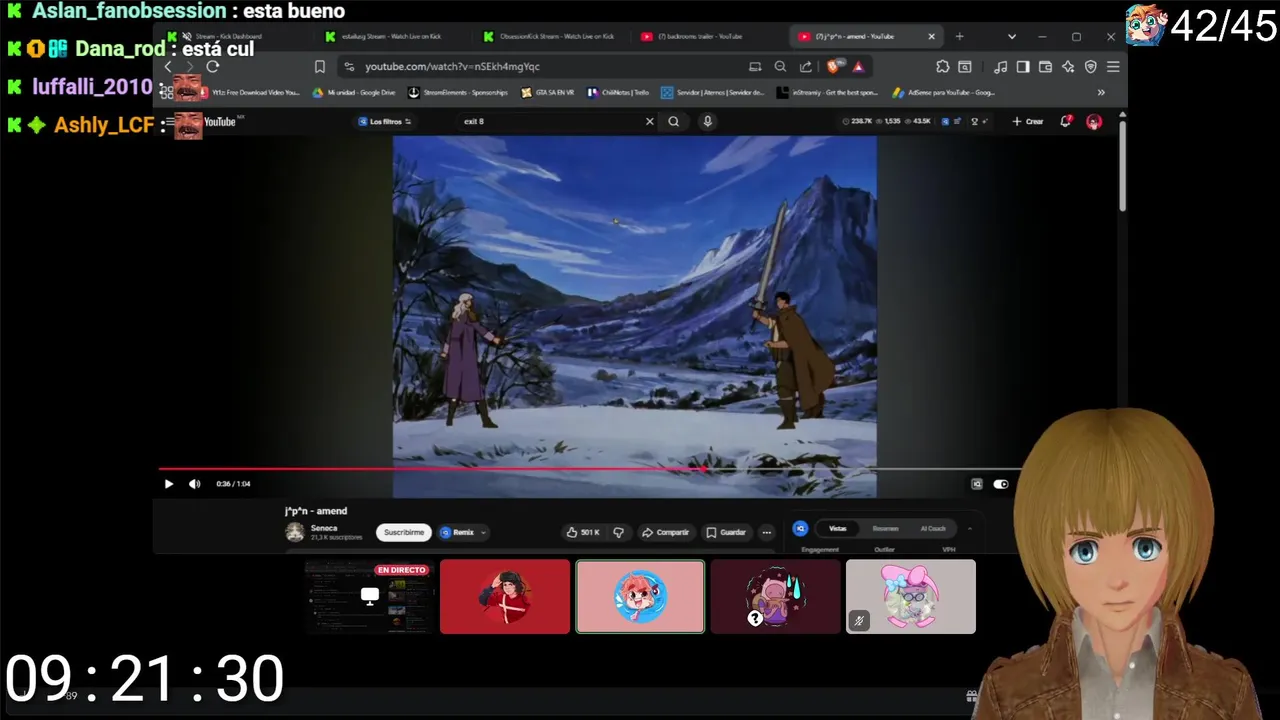The height and width of the screenshot is (720, 1280).
Task: Select the Resumen tab
Action: (x=885, y=528)
